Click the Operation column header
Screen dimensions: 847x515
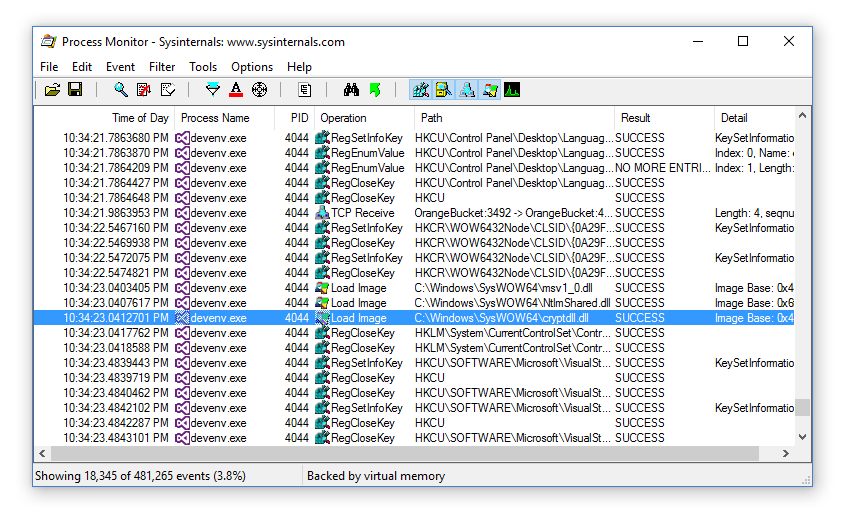click(x=344, y=118)
